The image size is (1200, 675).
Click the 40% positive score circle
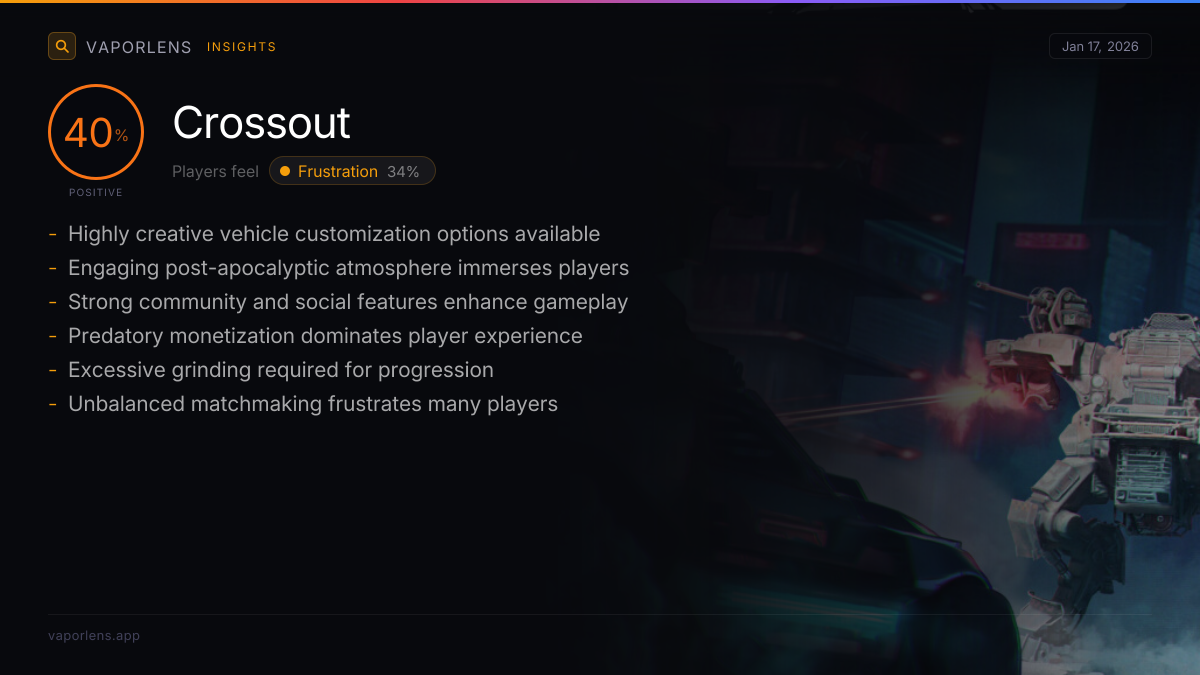[96, 132]
